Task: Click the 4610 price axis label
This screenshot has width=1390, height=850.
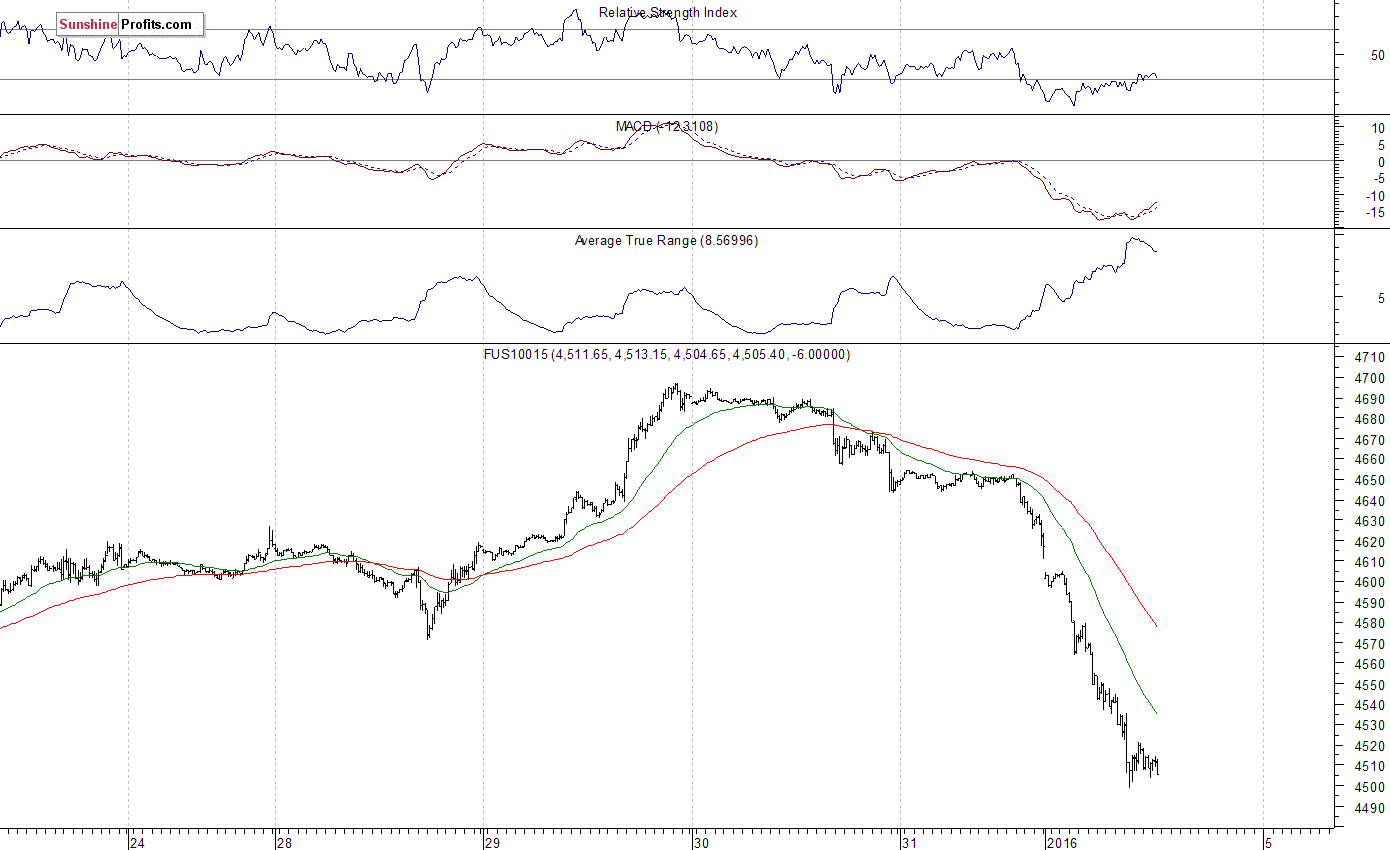Action: point(1371,563)
